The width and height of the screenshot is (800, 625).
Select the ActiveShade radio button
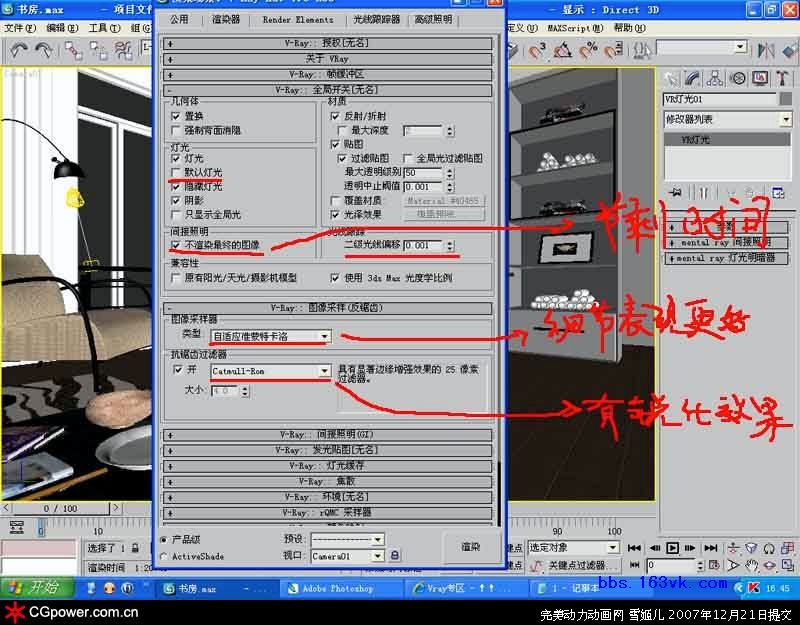(164, 556)
